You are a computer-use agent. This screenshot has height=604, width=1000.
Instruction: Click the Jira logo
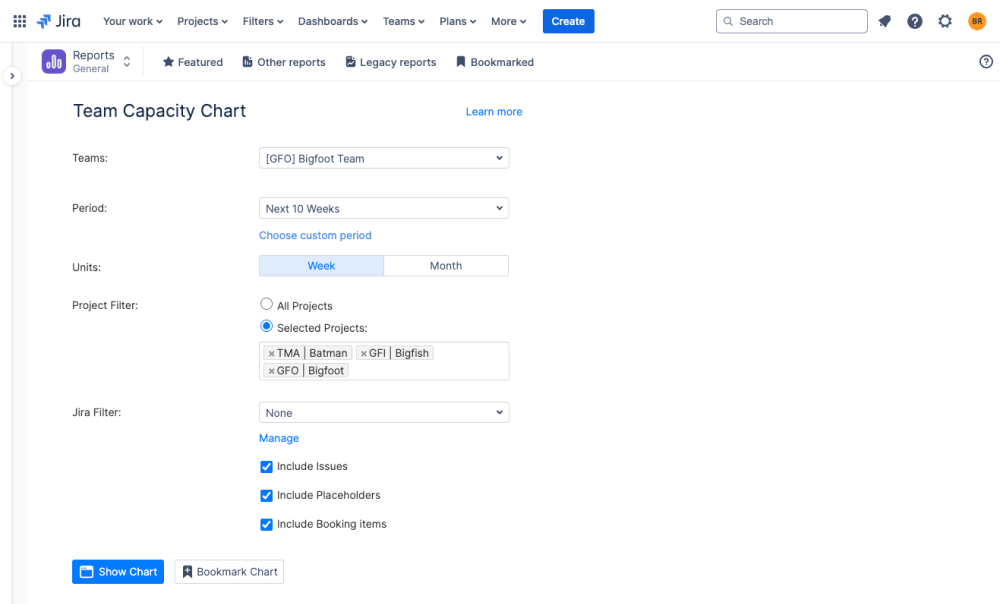[59, 21]
